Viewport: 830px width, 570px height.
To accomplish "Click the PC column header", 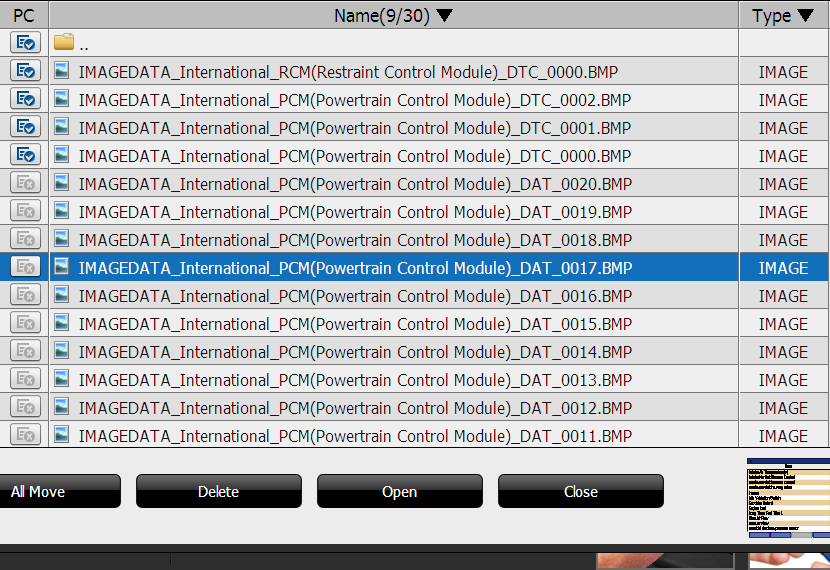I will coord(24,15).
